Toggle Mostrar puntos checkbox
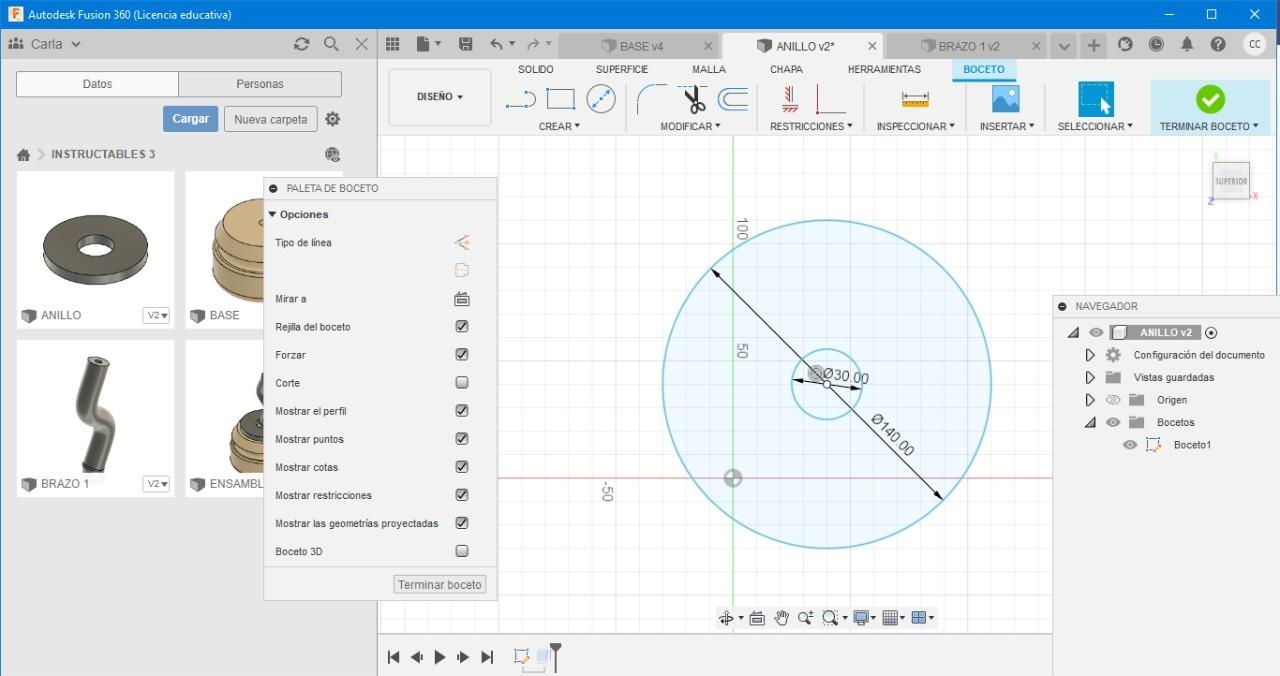 click(x=462, y=438)
